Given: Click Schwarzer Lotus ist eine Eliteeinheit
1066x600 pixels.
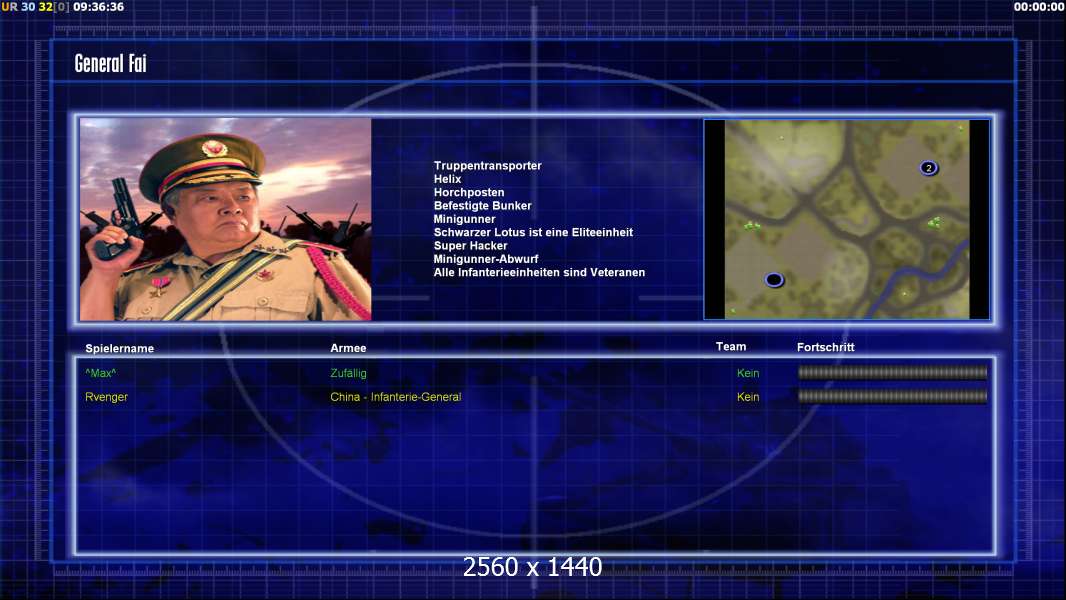Looking at the screenshot, I should point(533,232).
